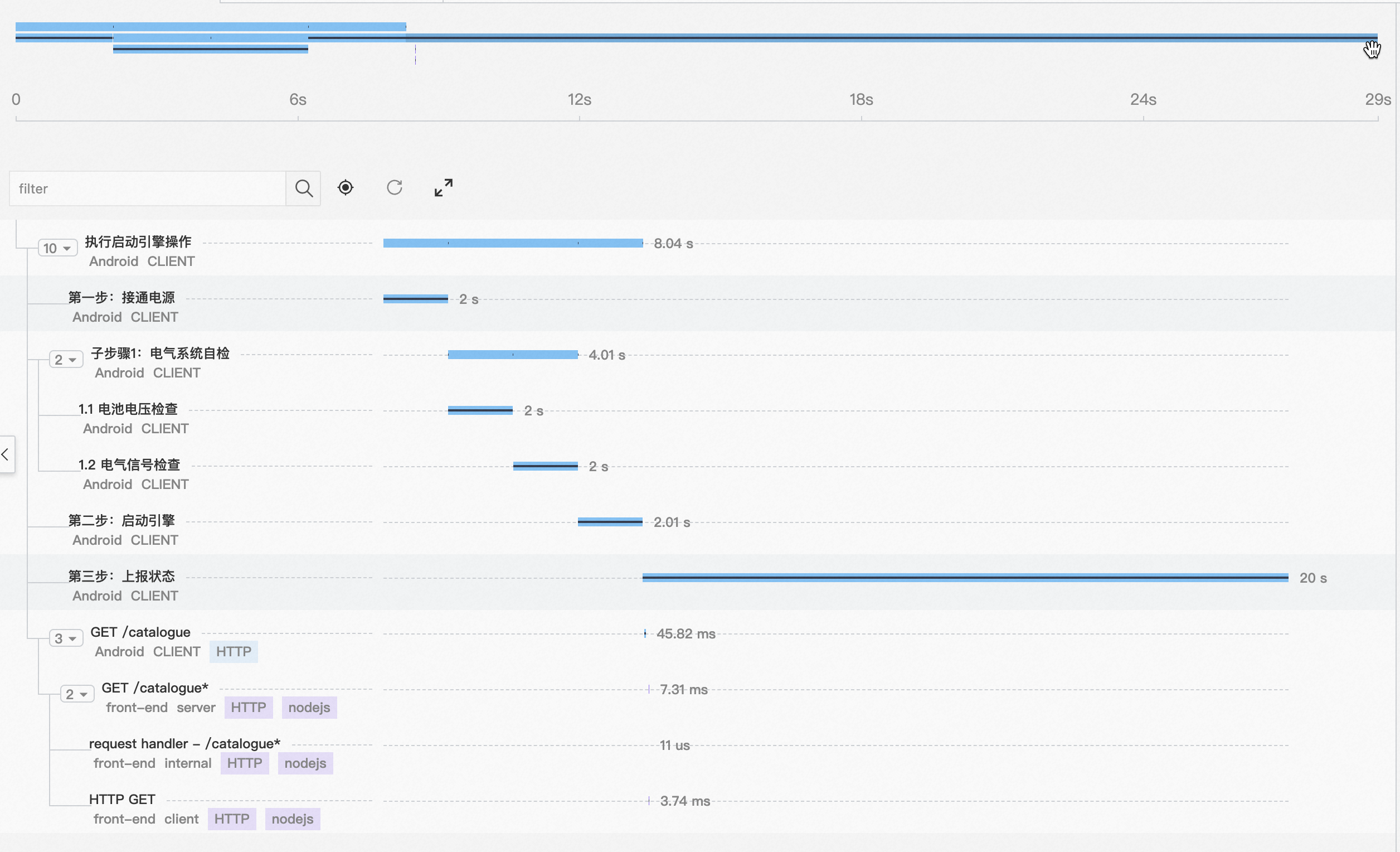
Task: Click the search magnifier icon
Action: [x=303, y=188]
